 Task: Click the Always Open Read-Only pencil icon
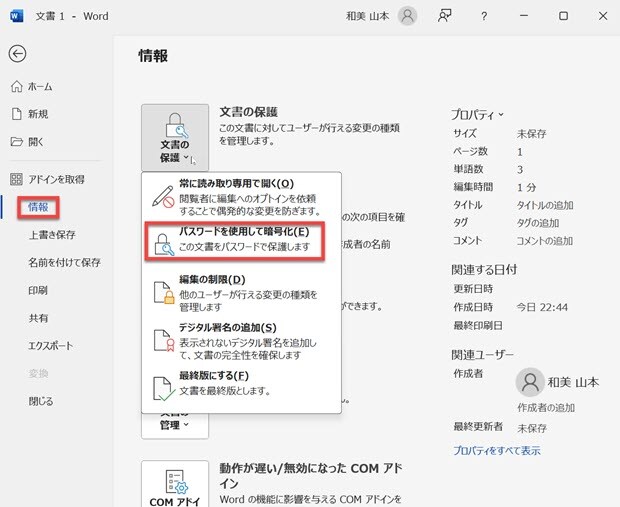[x=162, y=197]
